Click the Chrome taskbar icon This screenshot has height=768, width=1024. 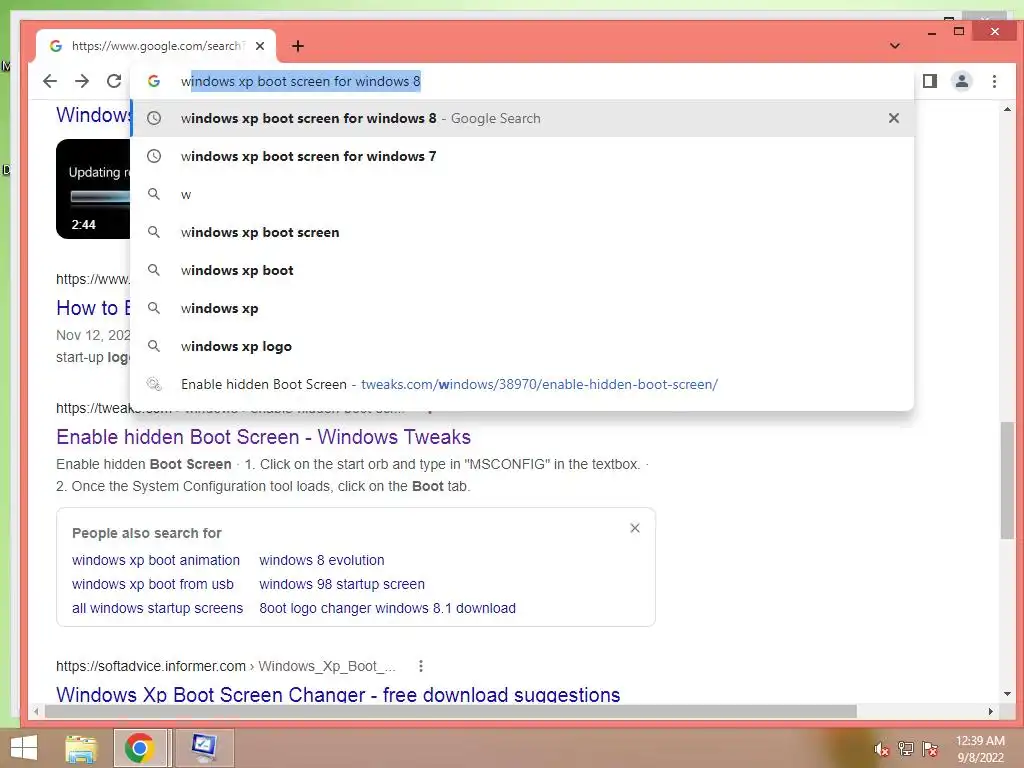(139, 748)
